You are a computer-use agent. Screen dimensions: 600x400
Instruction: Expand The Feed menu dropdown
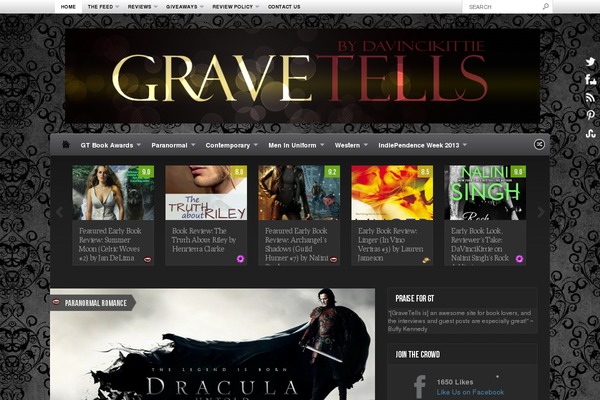117,7
